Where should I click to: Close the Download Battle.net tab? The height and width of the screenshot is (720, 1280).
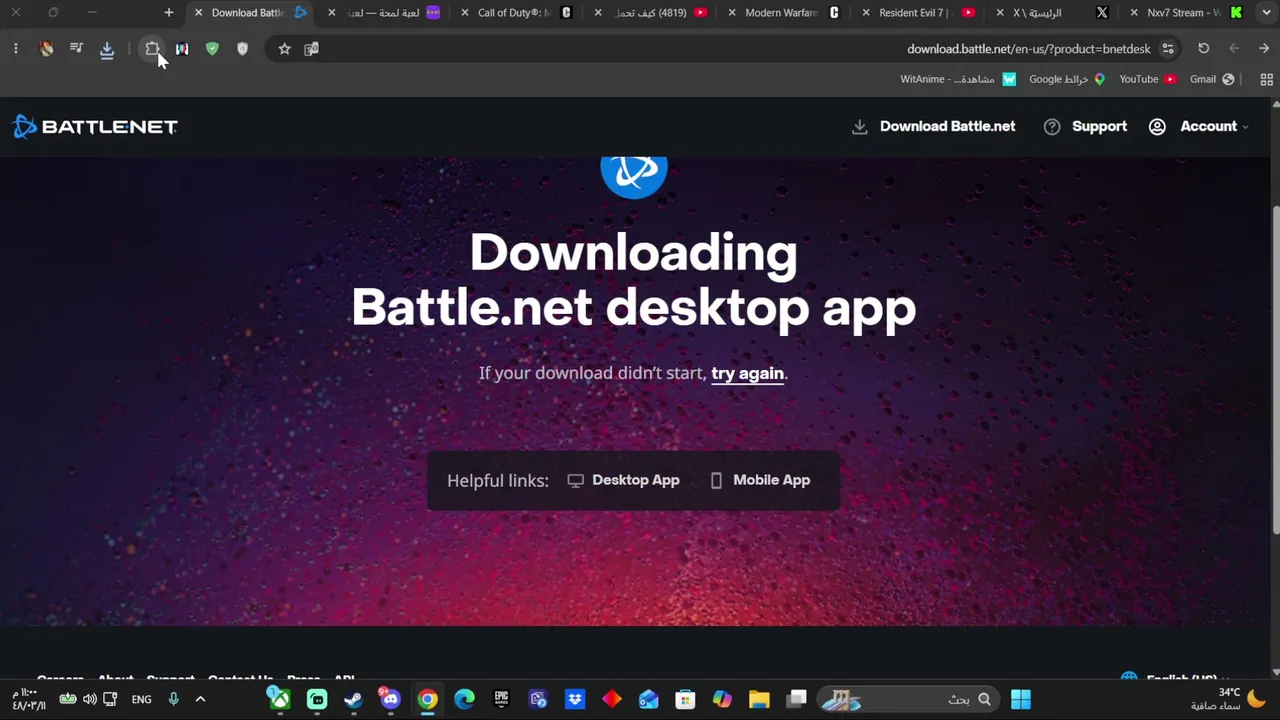pyautogui.click(x=198, y=13)
